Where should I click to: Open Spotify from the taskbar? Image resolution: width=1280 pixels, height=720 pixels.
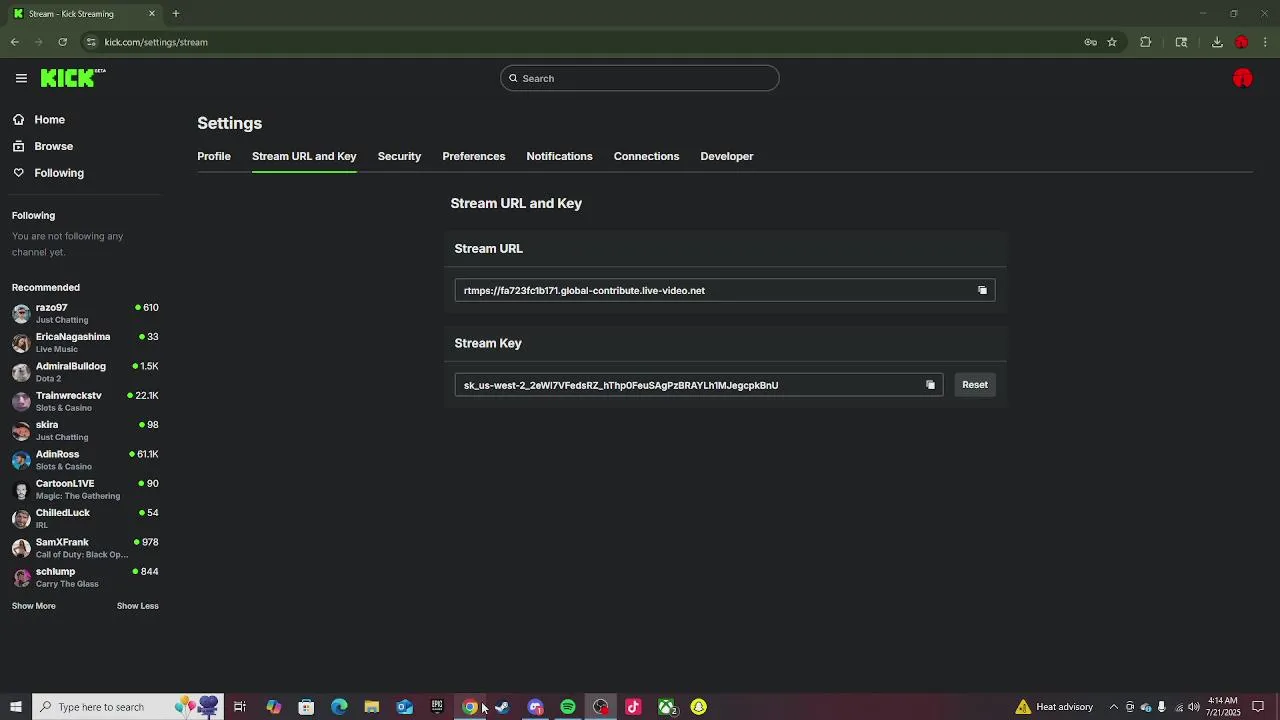coord(568,707)
